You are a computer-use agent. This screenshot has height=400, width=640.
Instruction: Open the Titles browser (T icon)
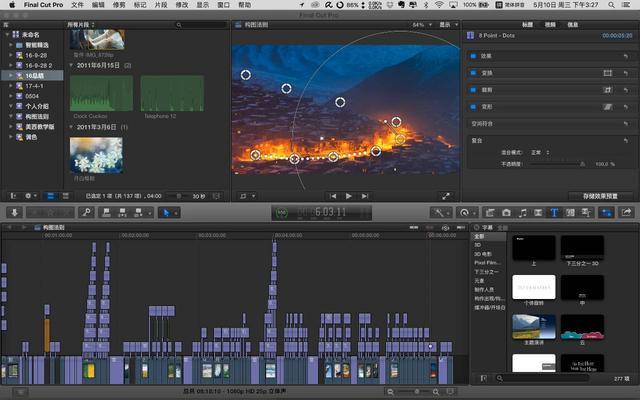tap(555, 212)
